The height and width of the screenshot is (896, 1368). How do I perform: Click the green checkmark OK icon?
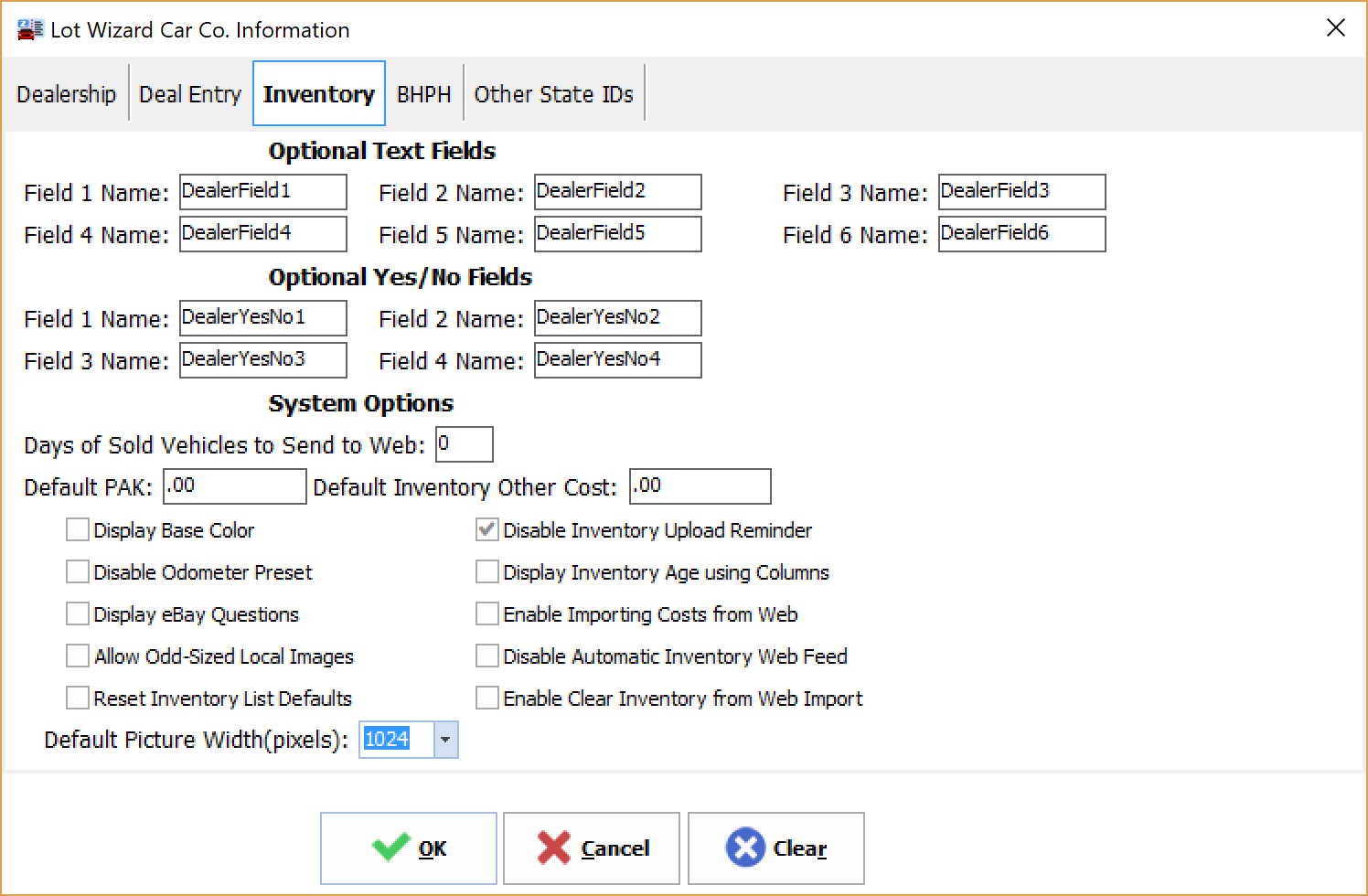[391, 848]
